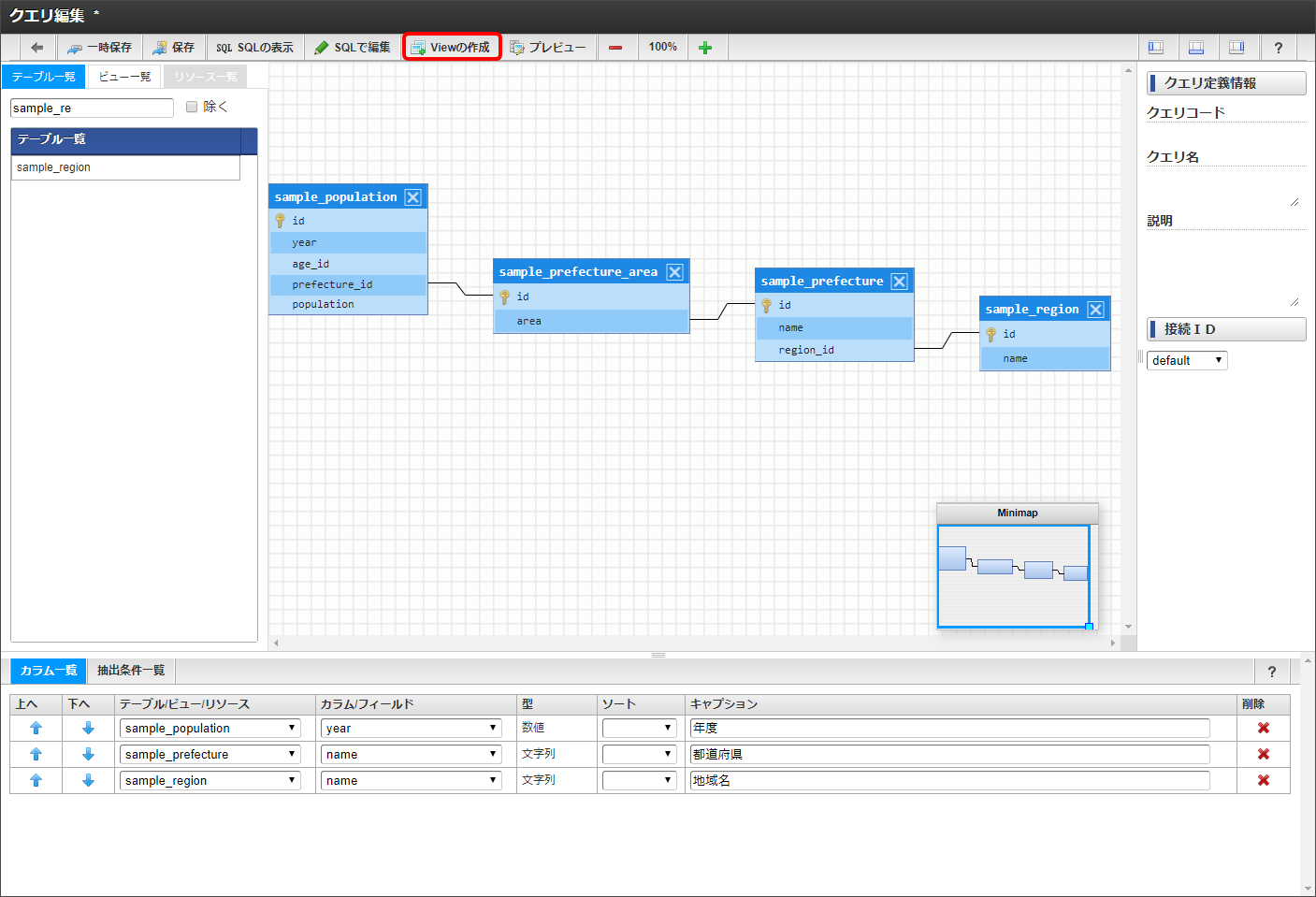Click the クエリ定義情報 header
This screenshot has height=897, width=1316.
[x=1226, y=83]
